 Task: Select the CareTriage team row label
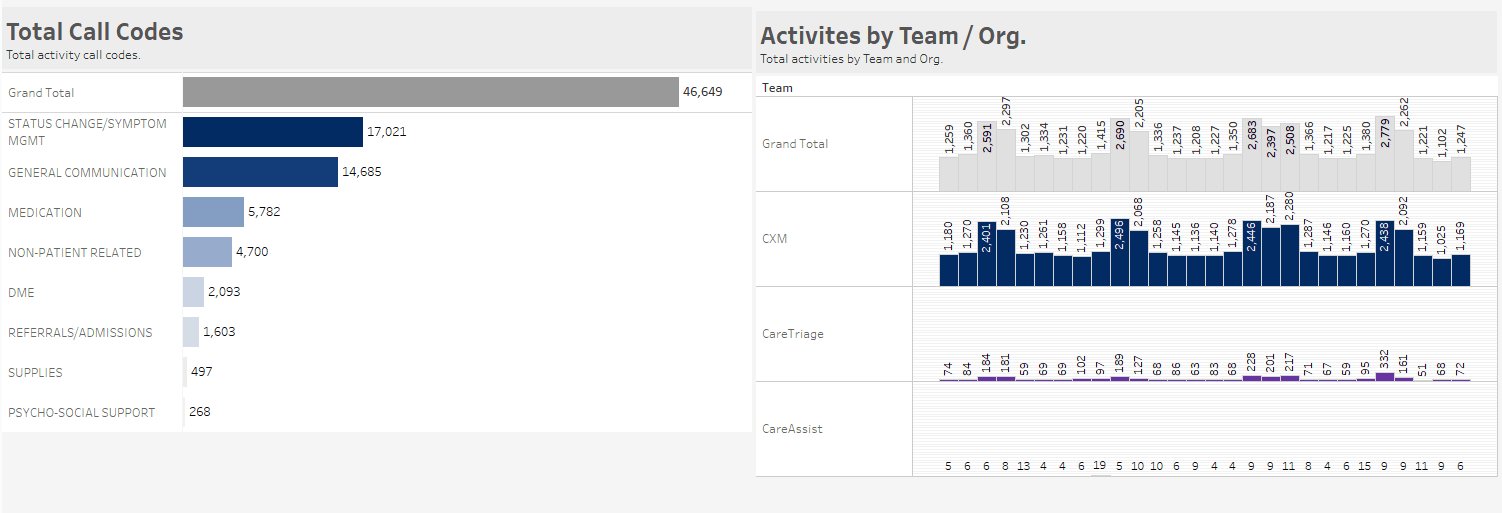click(x=792, y=334)
